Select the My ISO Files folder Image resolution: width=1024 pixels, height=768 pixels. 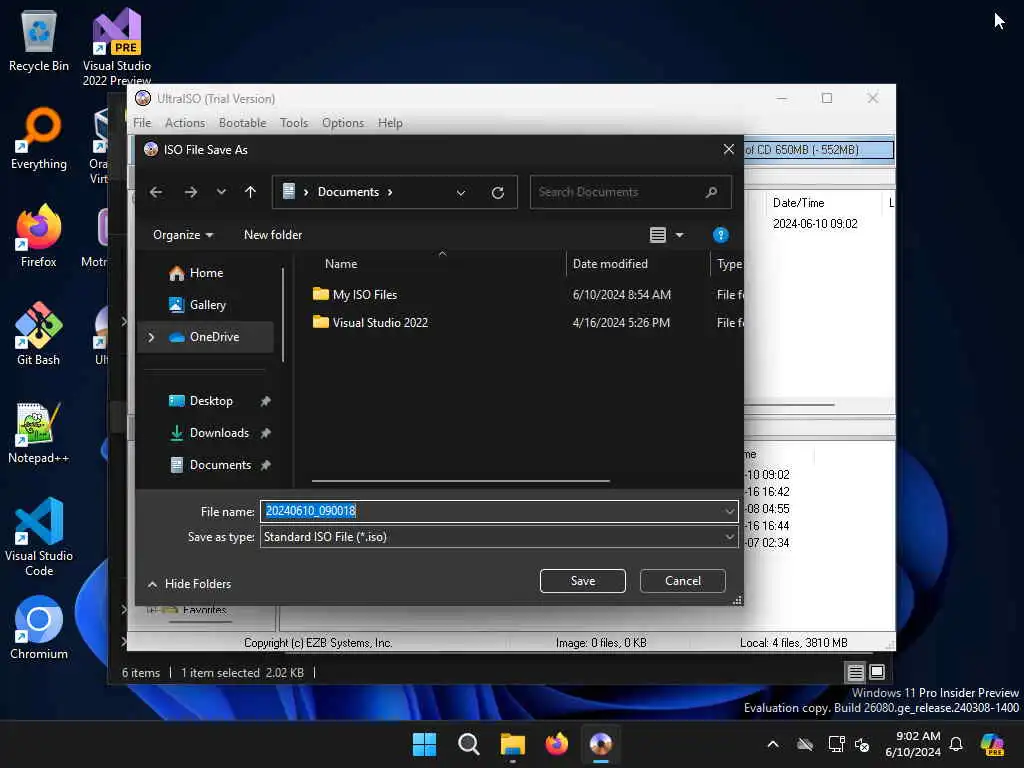(x=364, y=295)
